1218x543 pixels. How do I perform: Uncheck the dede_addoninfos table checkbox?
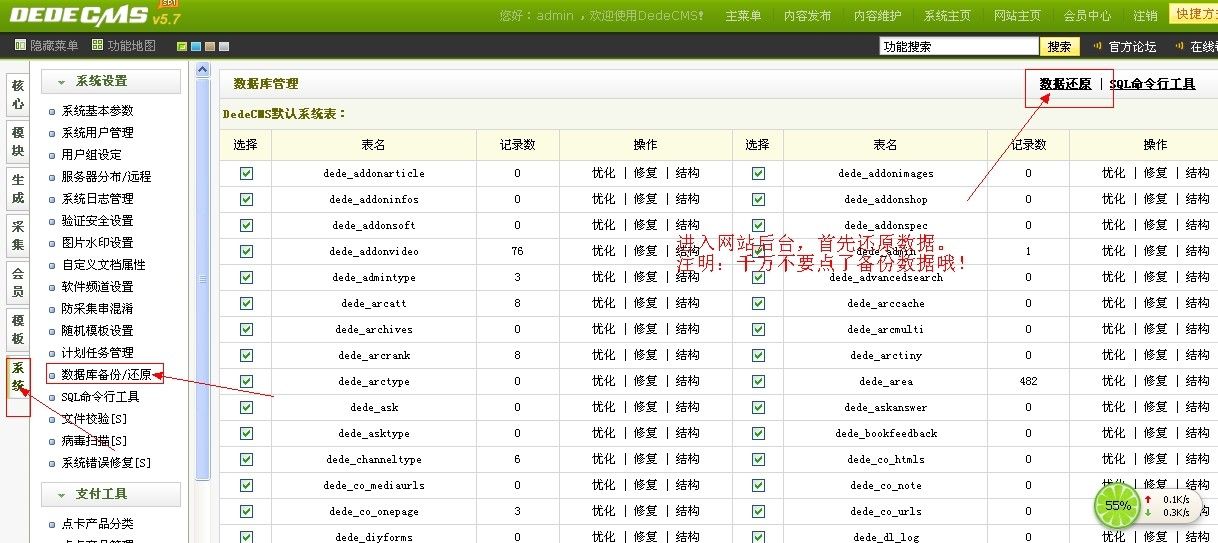(x=246, y=199)
